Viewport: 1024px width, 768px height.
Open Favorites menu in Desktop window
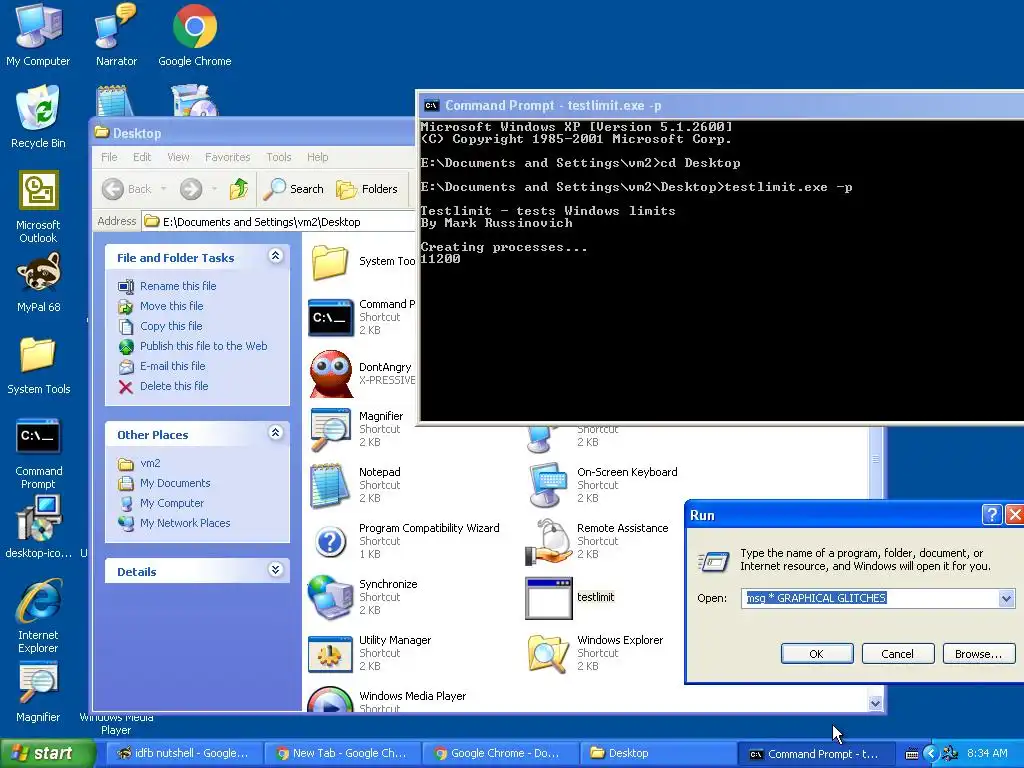click(227, 157)
